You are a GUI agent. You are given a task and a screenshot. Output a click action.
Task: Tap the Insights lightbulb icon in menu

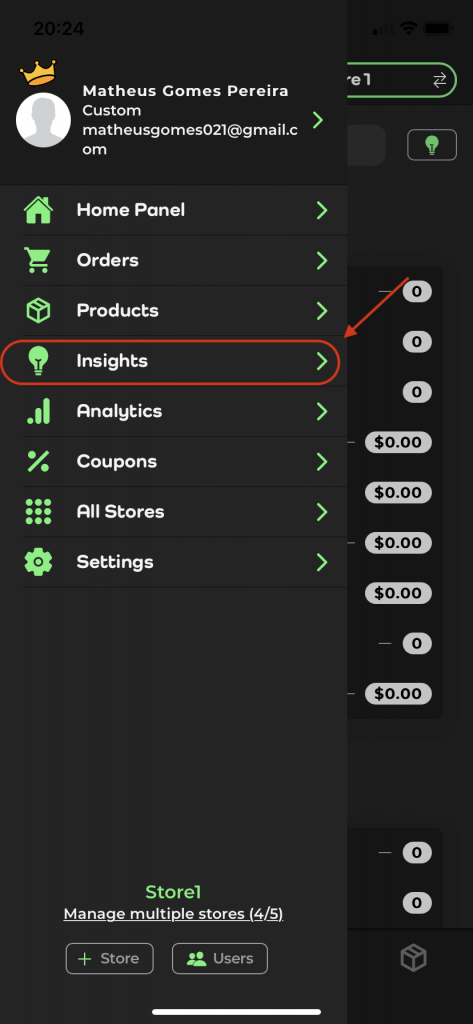(x=39, y=361)
